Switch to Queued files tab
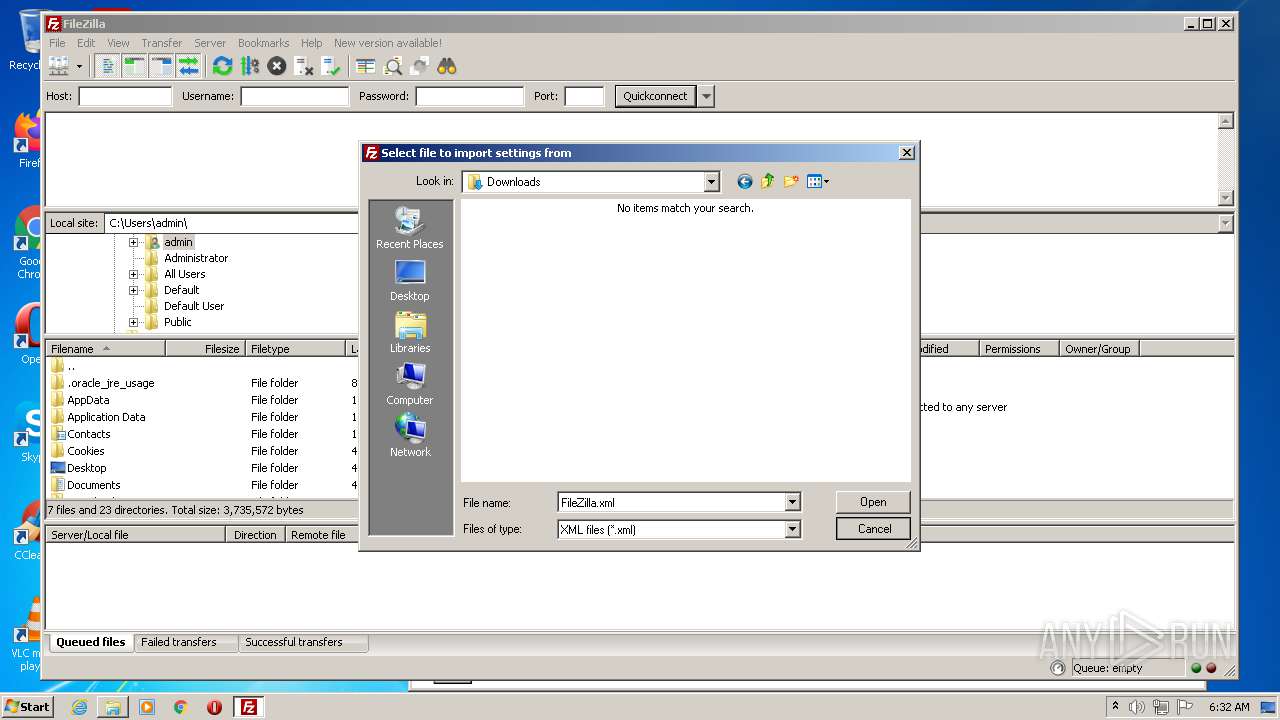 click(91, 642)
